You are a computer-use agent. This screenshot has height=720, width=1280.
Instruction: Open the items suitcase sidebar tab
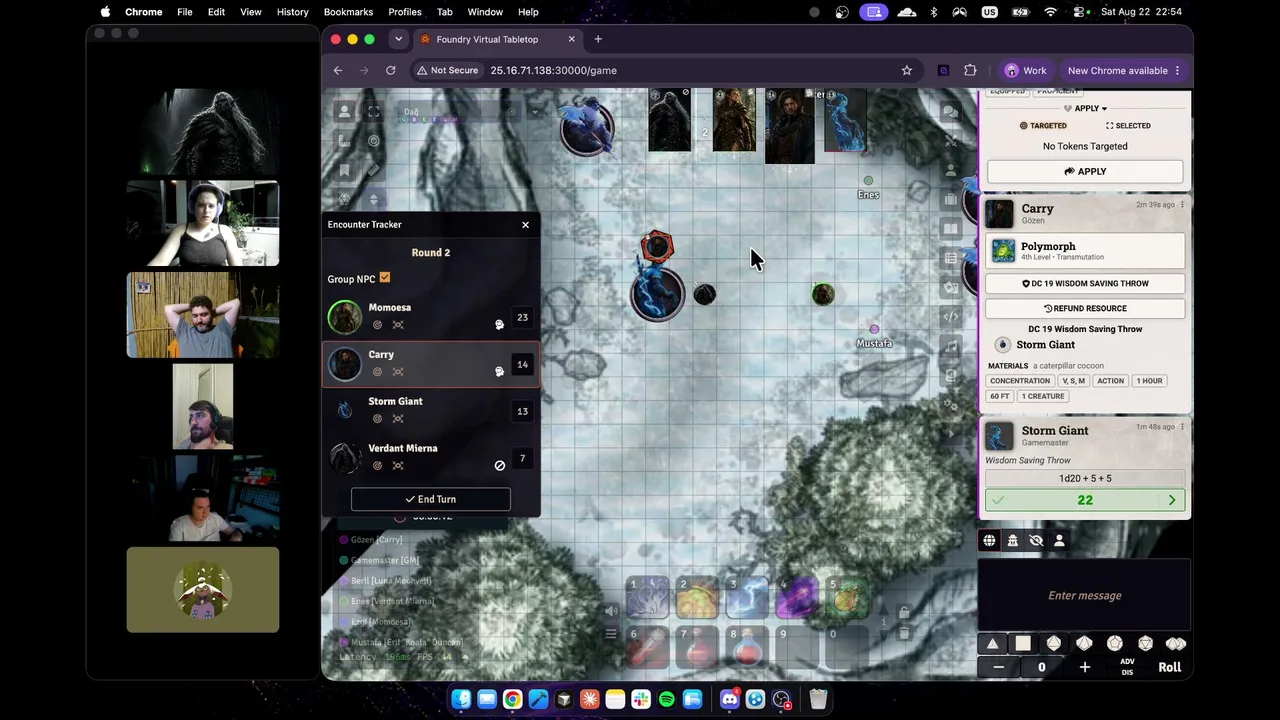[x=951, y=199]
